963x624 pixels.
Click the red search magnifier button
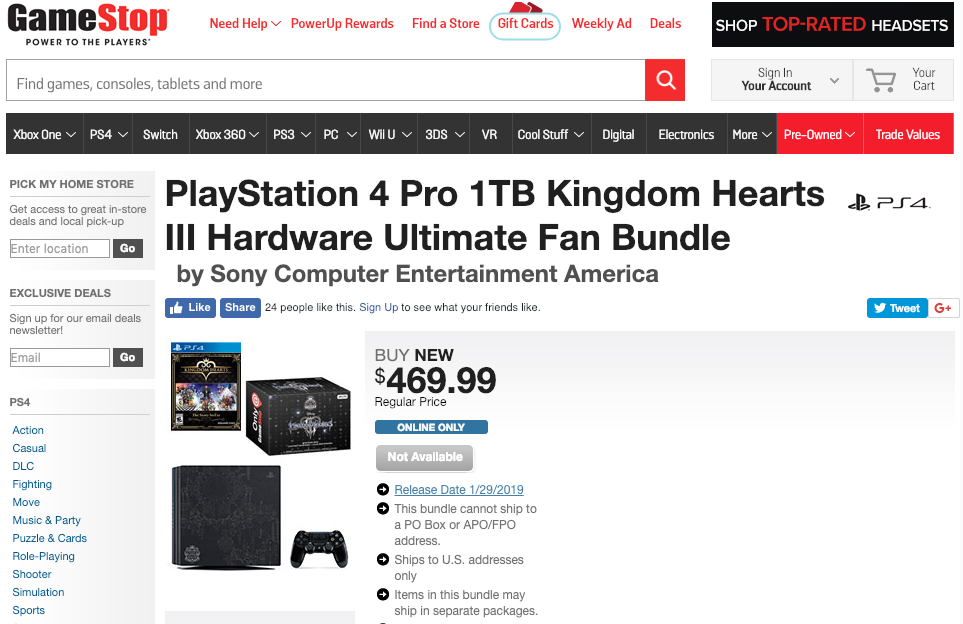tap(665, 80)
